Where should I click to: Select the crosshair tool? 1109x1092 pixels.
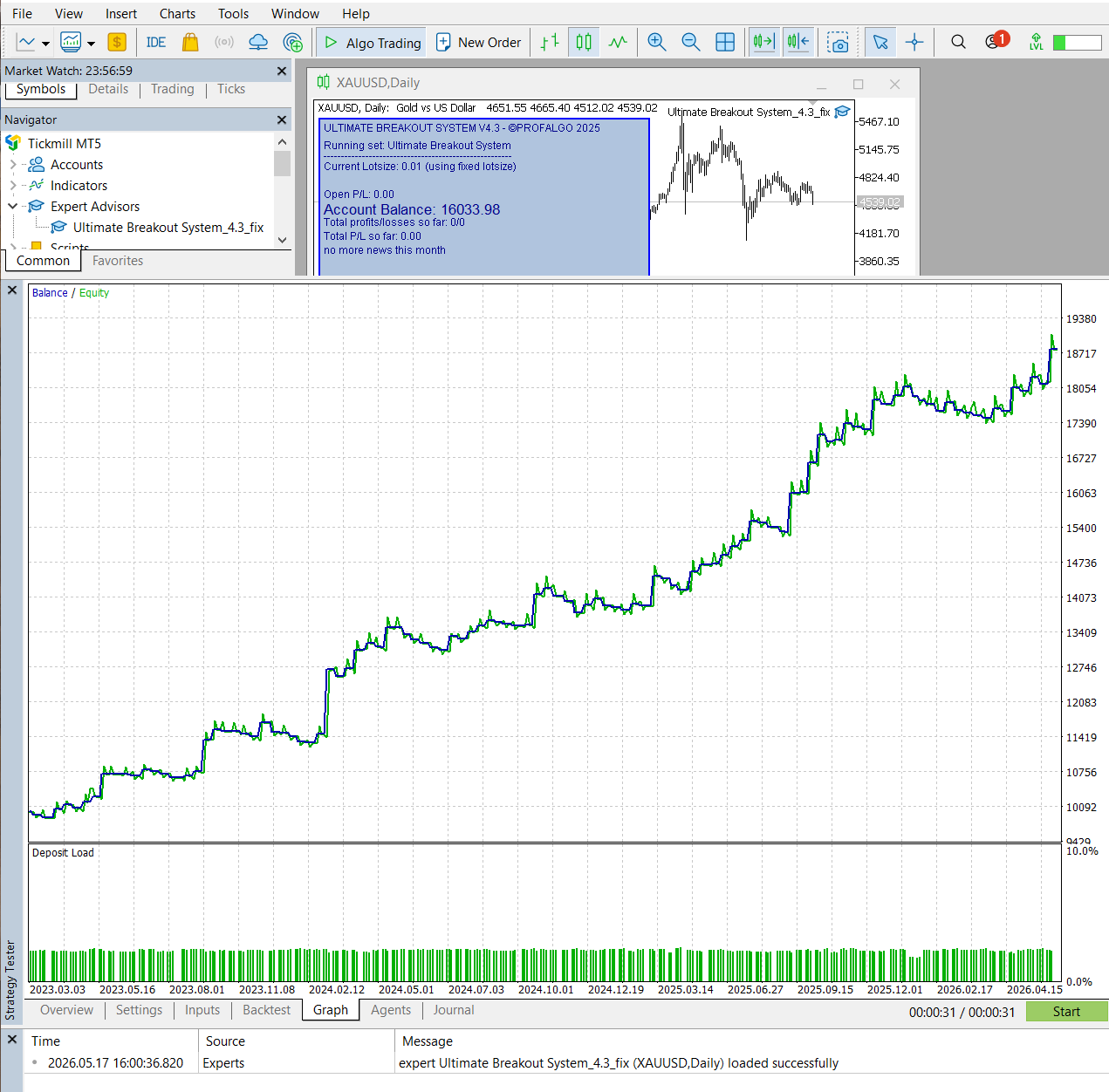coord(914,42)
